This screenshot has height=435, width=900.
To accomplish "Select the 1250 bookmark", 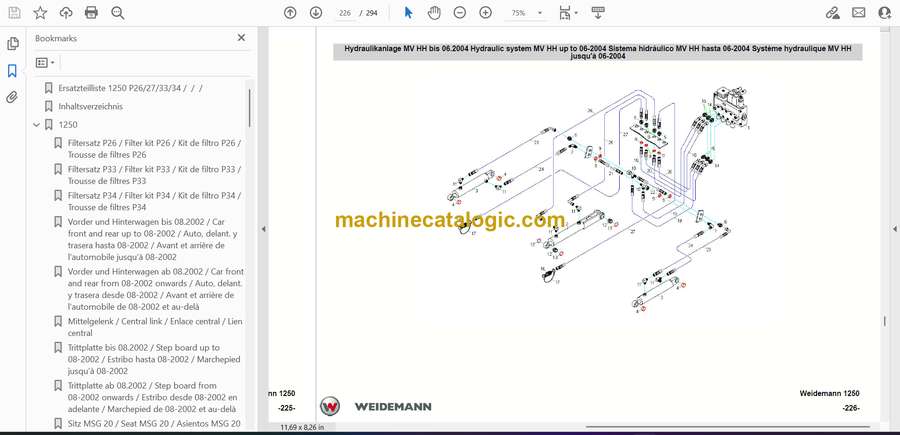I will click(68, 125).
